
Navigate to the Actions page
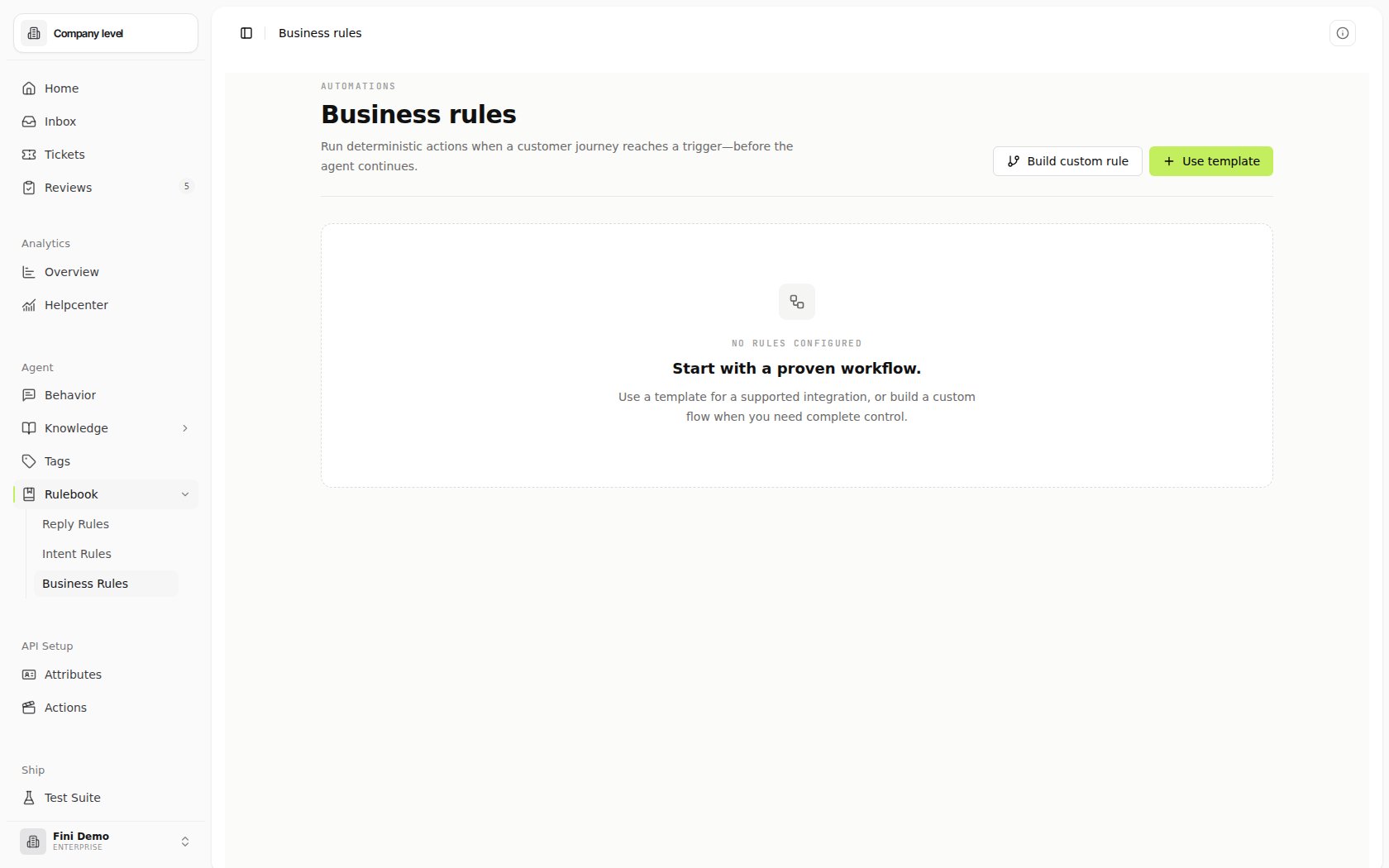[x=106, y=708]
